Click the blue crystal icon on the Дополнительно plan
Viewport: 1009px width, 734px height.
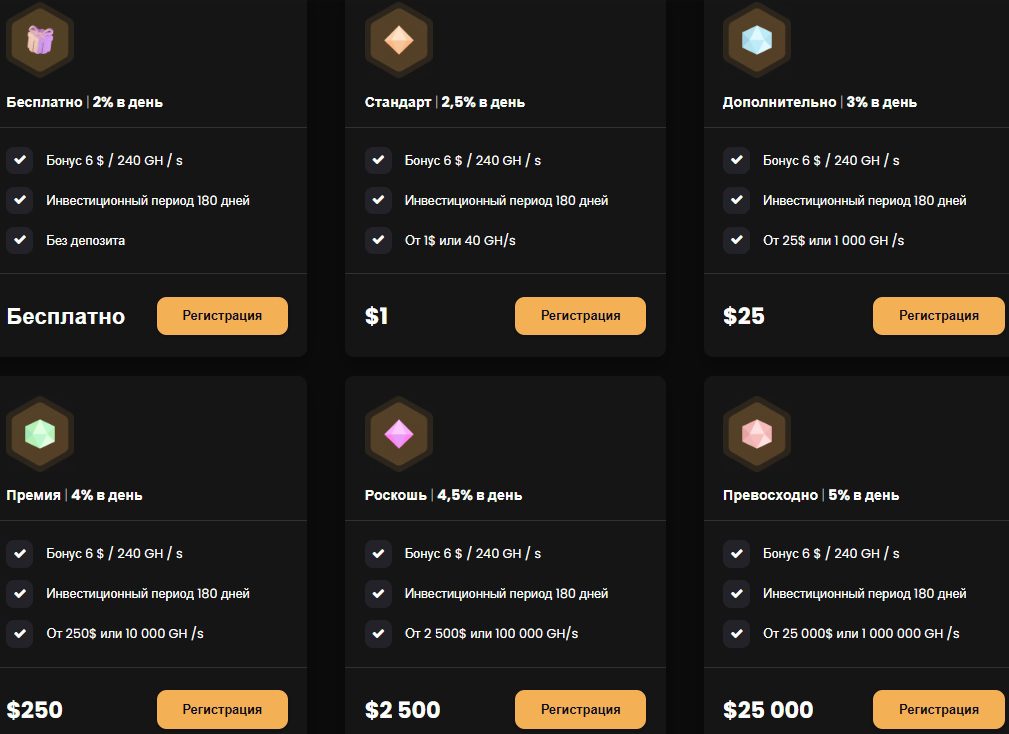point(756,40)
